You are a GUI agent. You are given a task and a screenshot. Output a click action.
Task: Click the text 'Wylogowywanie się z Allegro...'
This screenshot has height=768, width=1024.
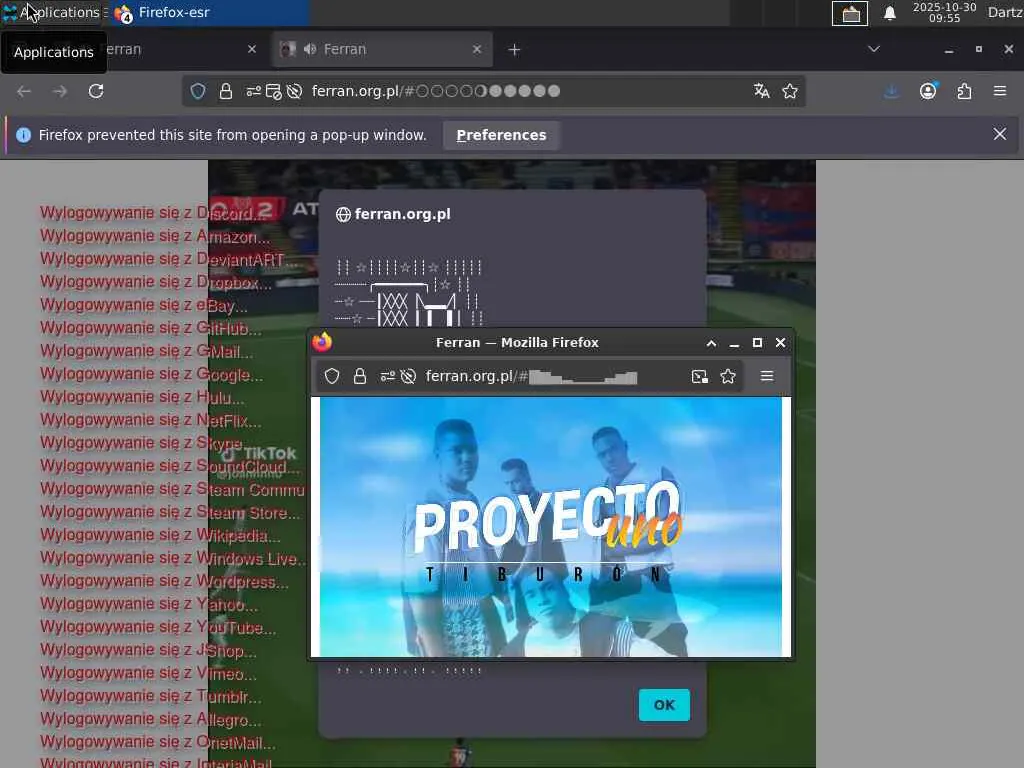[150, 720]
